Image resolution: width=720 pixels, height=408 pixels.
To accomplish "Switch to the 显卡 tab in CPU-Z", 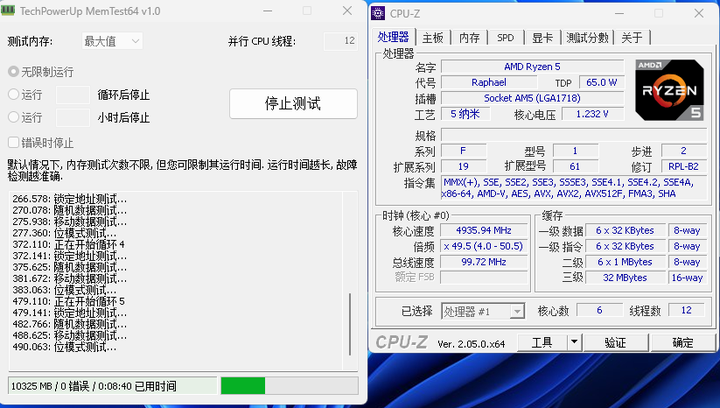I will pyautogui.click(x=542, y=38).
